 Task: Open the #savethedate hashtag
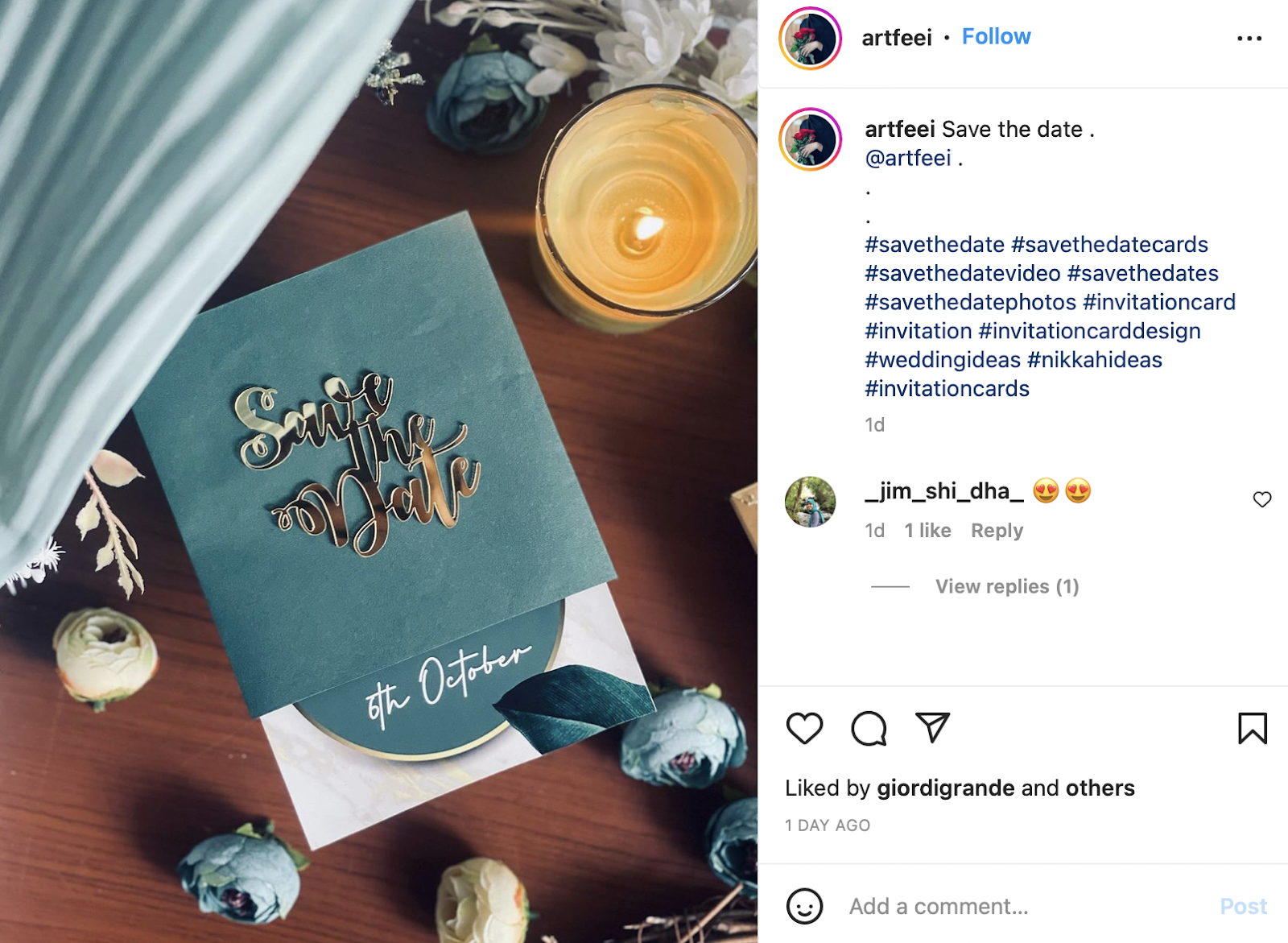click(x=935, y=244)
